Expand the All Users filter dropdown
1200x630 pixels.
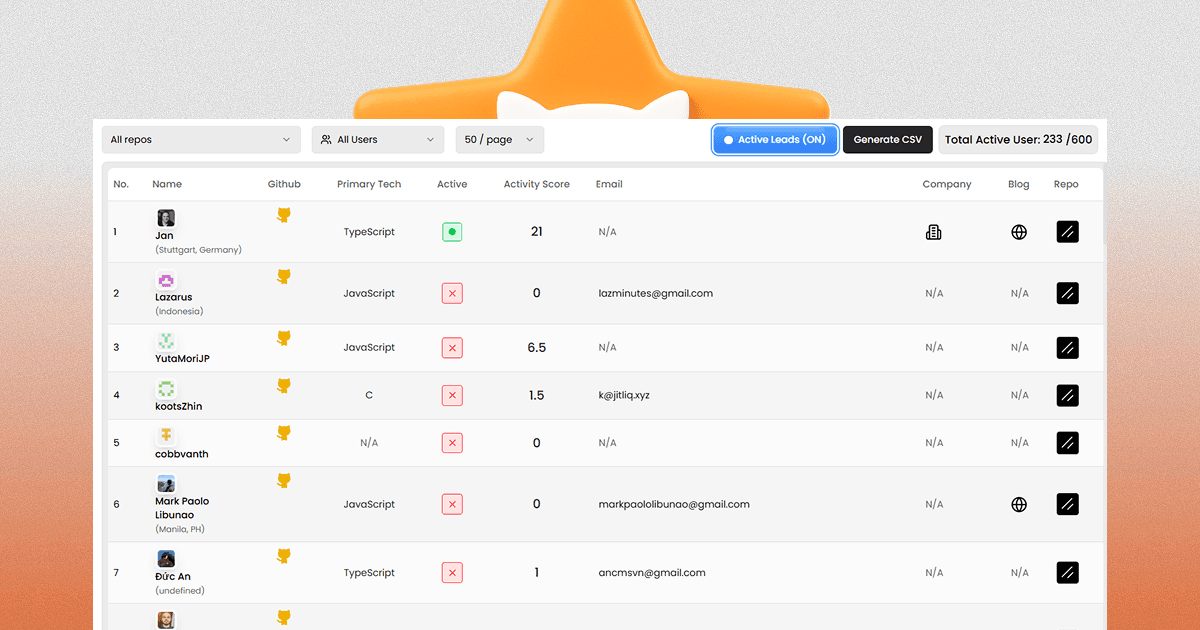pos(378,139)
